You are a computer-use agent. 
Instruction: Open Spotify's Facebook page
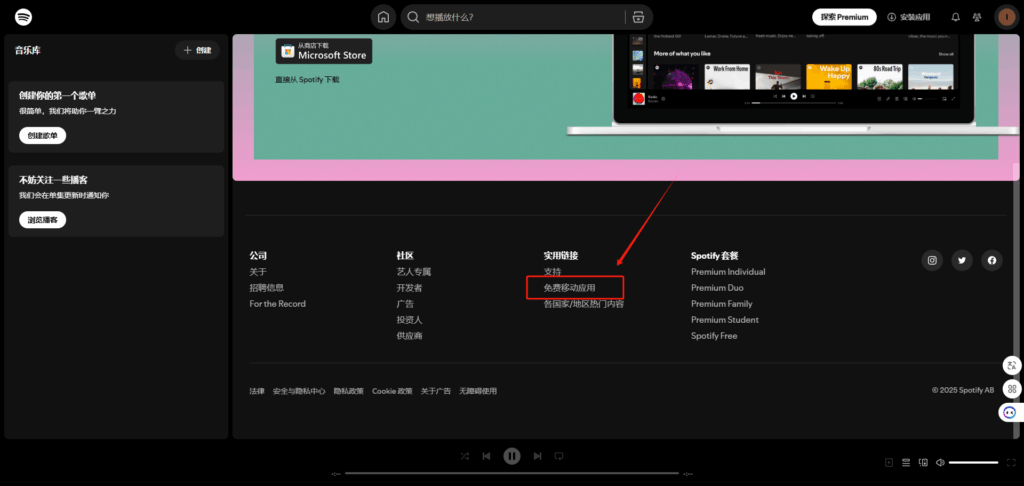point(991,260)
